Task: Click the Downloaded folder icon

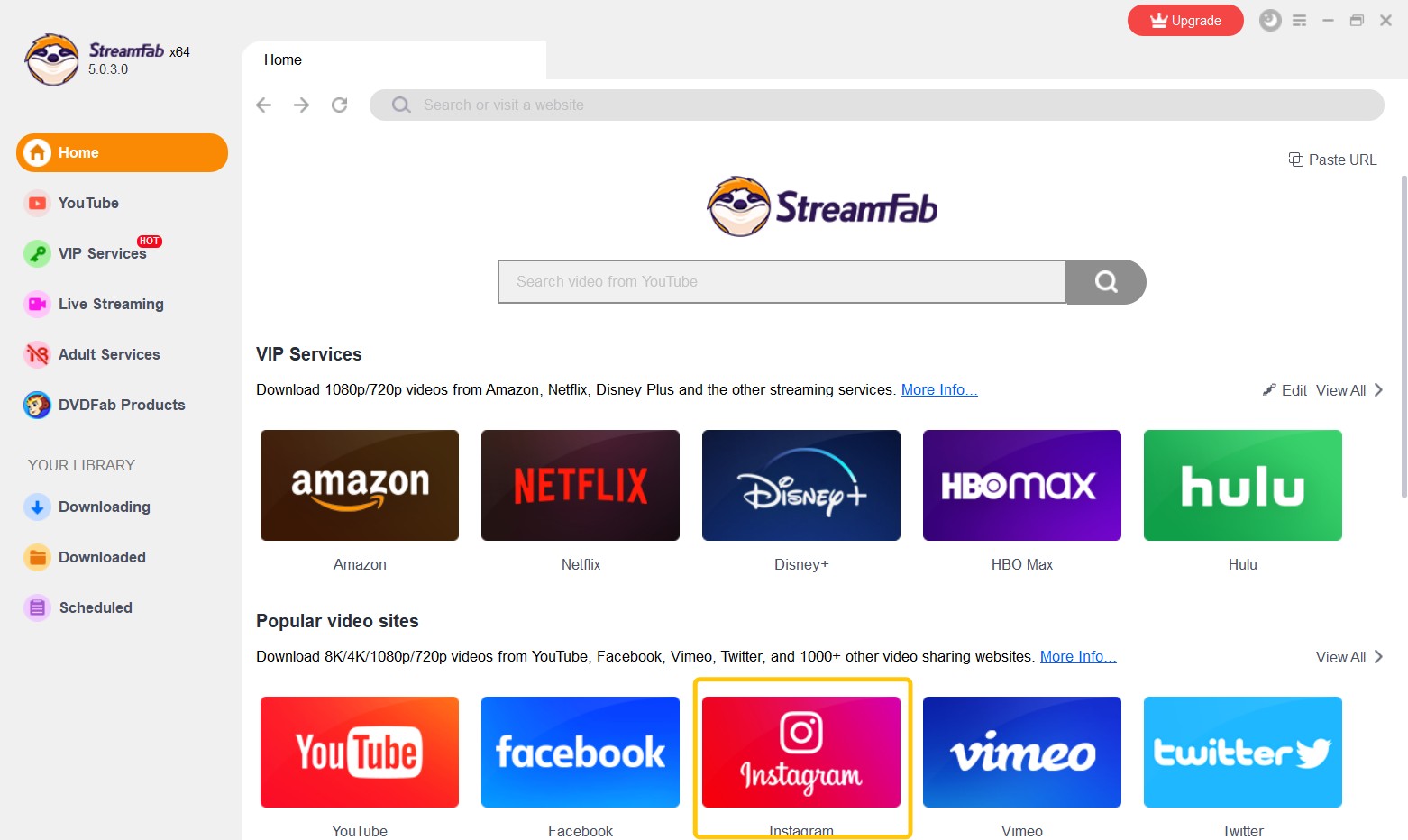Action: (37, 557)
